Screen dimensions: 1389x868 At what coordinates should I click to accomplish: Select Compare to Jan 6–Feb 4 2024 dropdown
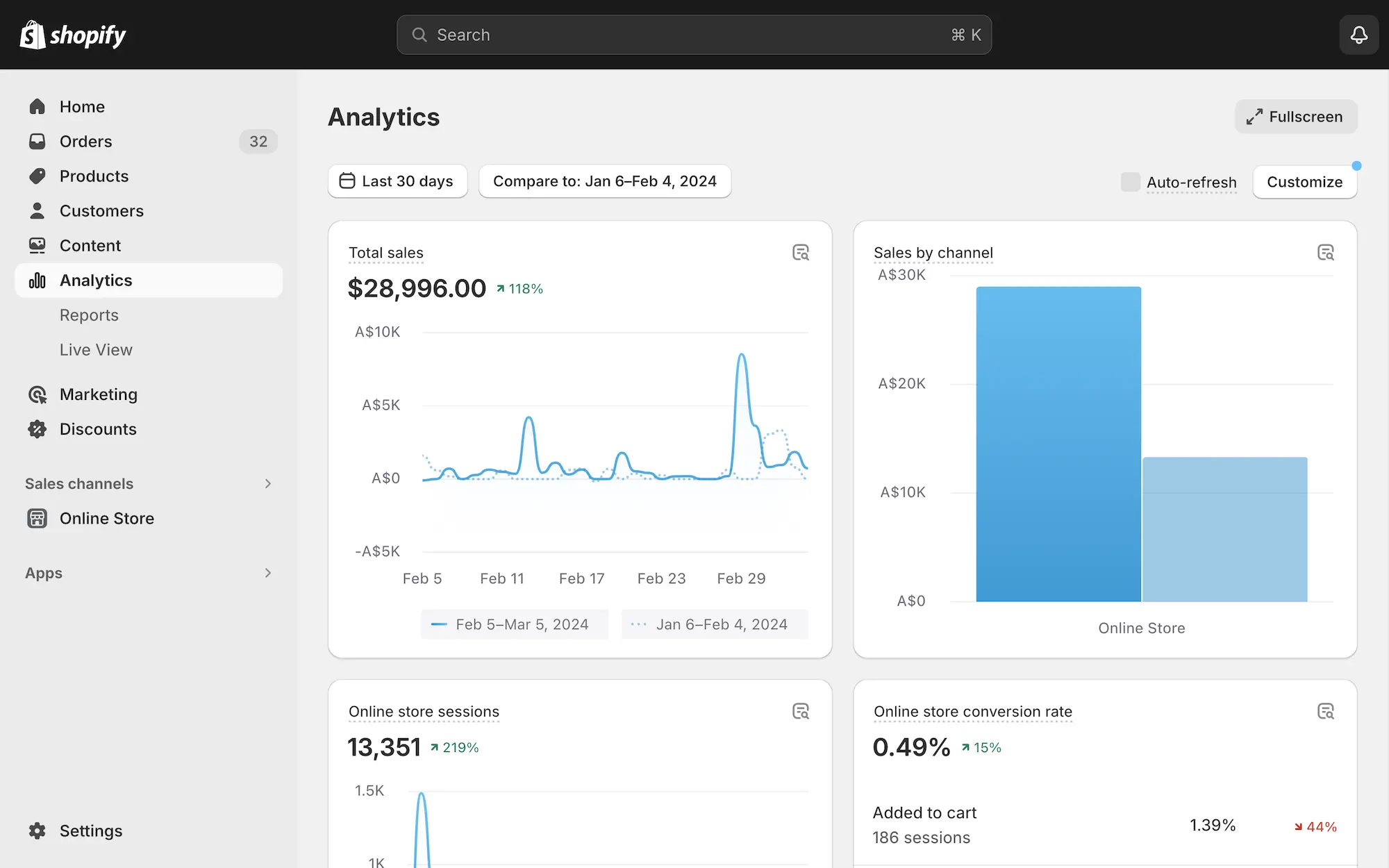pos(604,181)
